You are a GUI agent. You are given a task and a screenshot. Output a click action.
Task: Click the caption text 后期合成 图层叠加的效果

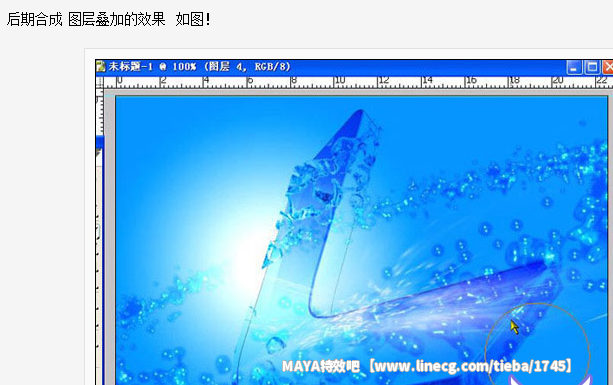click(86, 19)
